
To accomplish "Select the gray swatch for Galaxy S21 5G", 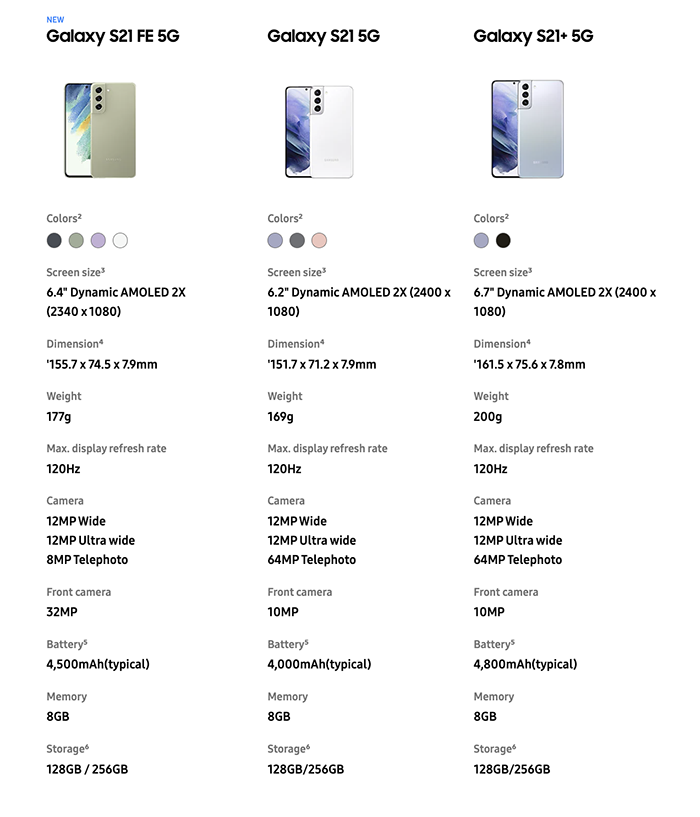I will pyautogui.click(x=297, y=240).
